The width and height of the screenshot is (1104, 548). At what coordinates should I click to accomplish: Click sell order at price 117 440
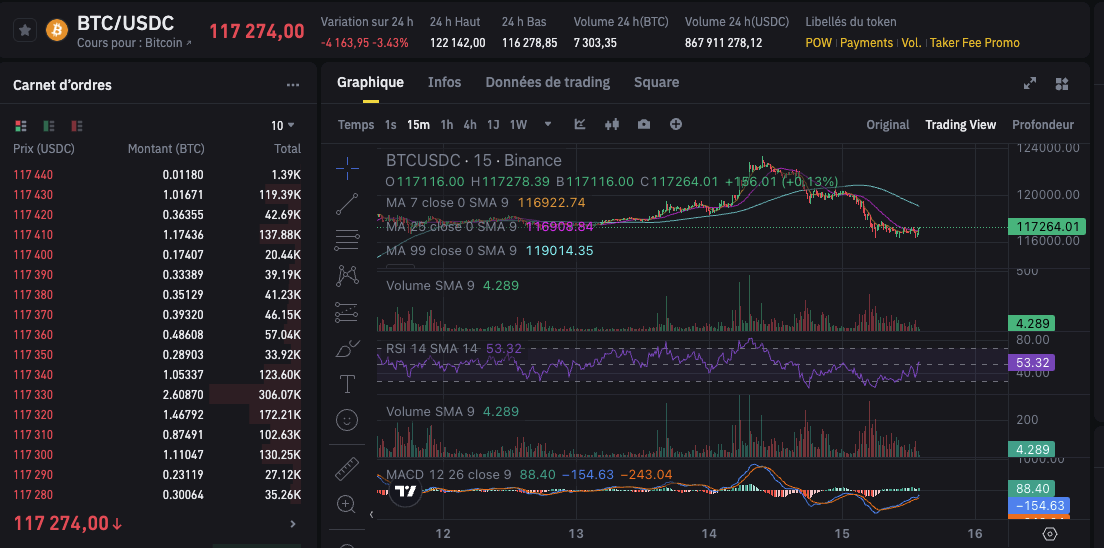pyautogui.click(x=157, y=175)
